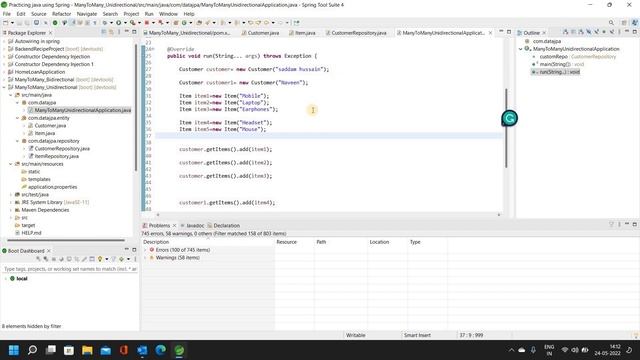Collapse the src/main/resources folder
Image resolution: width=640 pixels, height=360 pixels.
coord(11,164)
